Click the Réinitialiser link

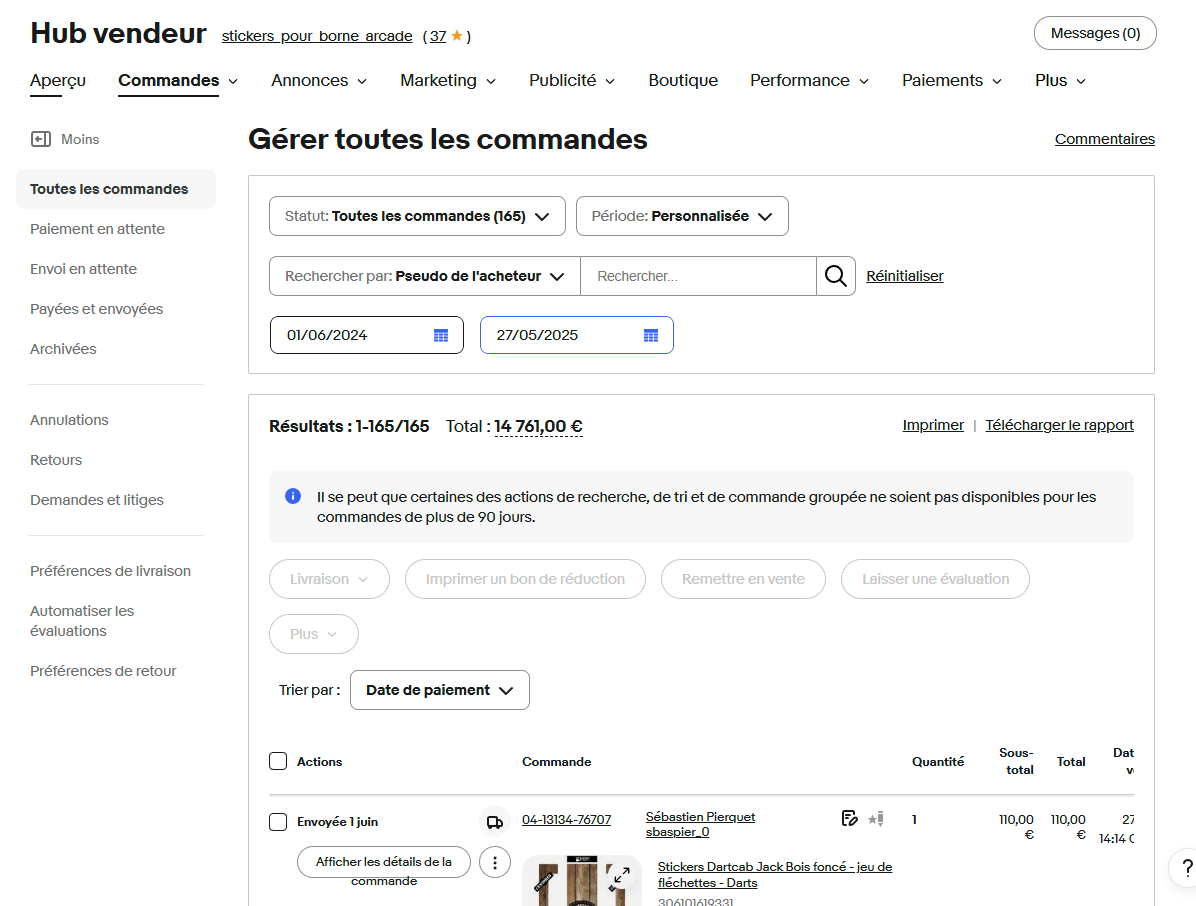pyautogui.click(x=905, y=276)
